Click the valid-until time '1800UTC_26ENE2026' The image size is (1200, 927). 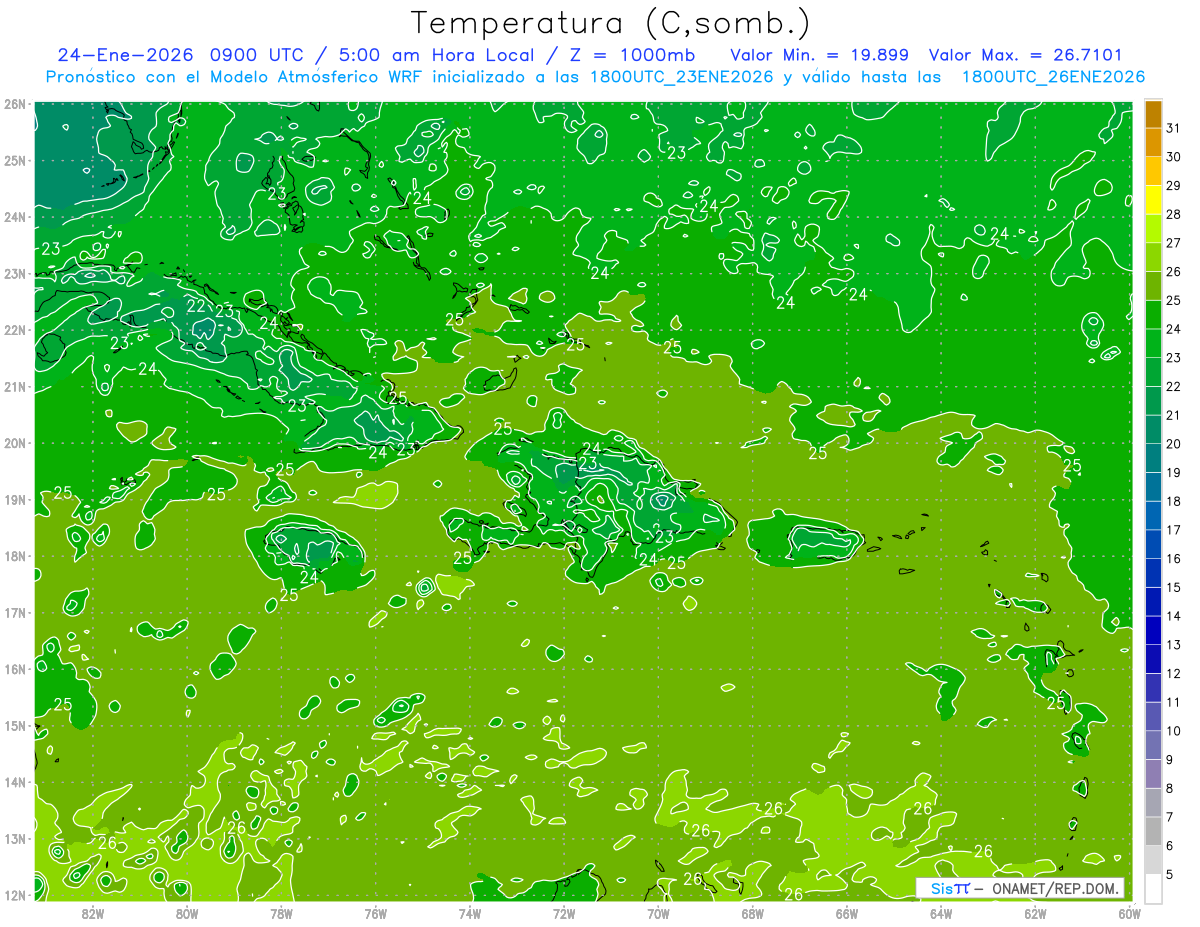[1053, 77]
